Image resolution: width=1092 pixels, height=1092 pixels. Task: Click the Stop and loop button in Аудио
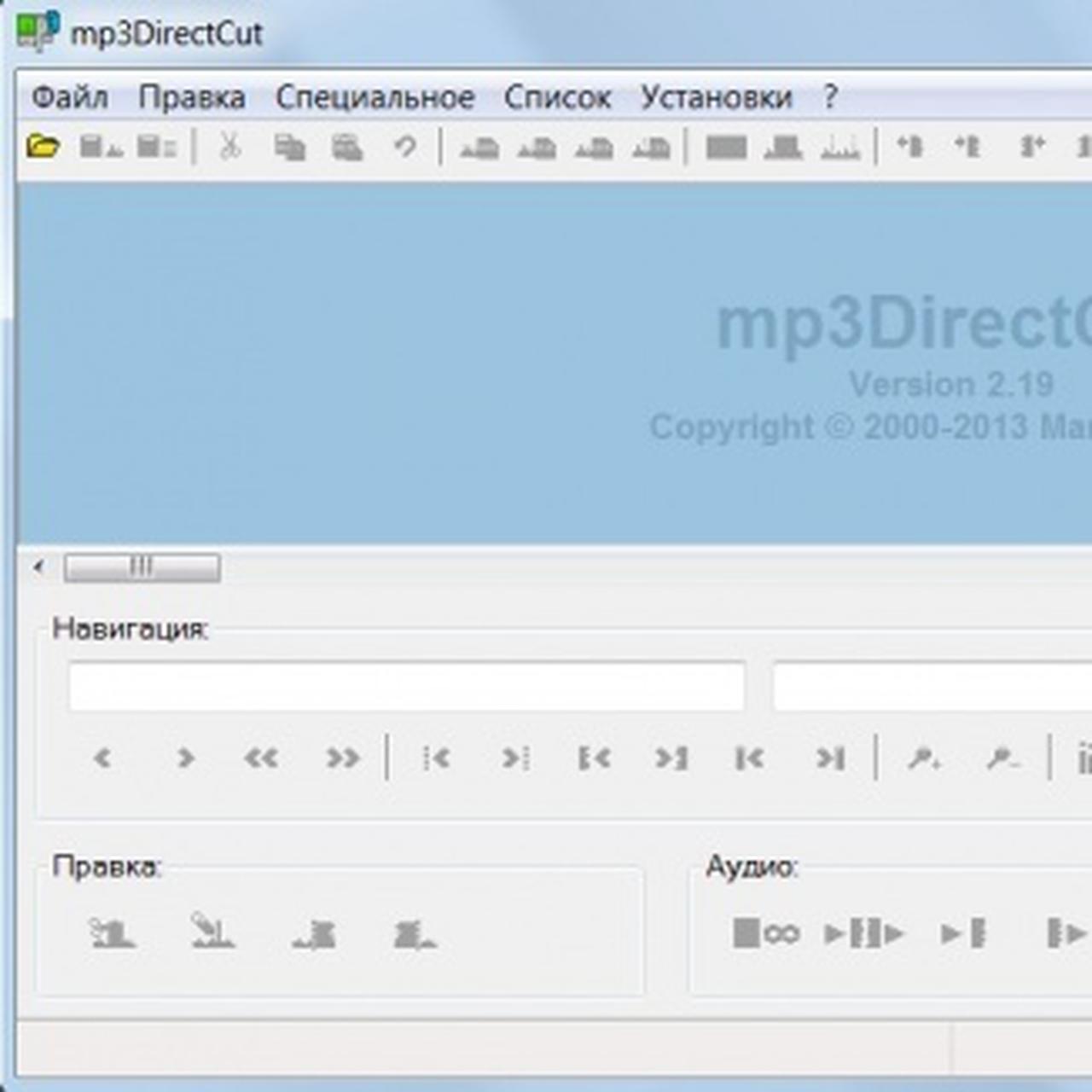click(x=766, y=933)
